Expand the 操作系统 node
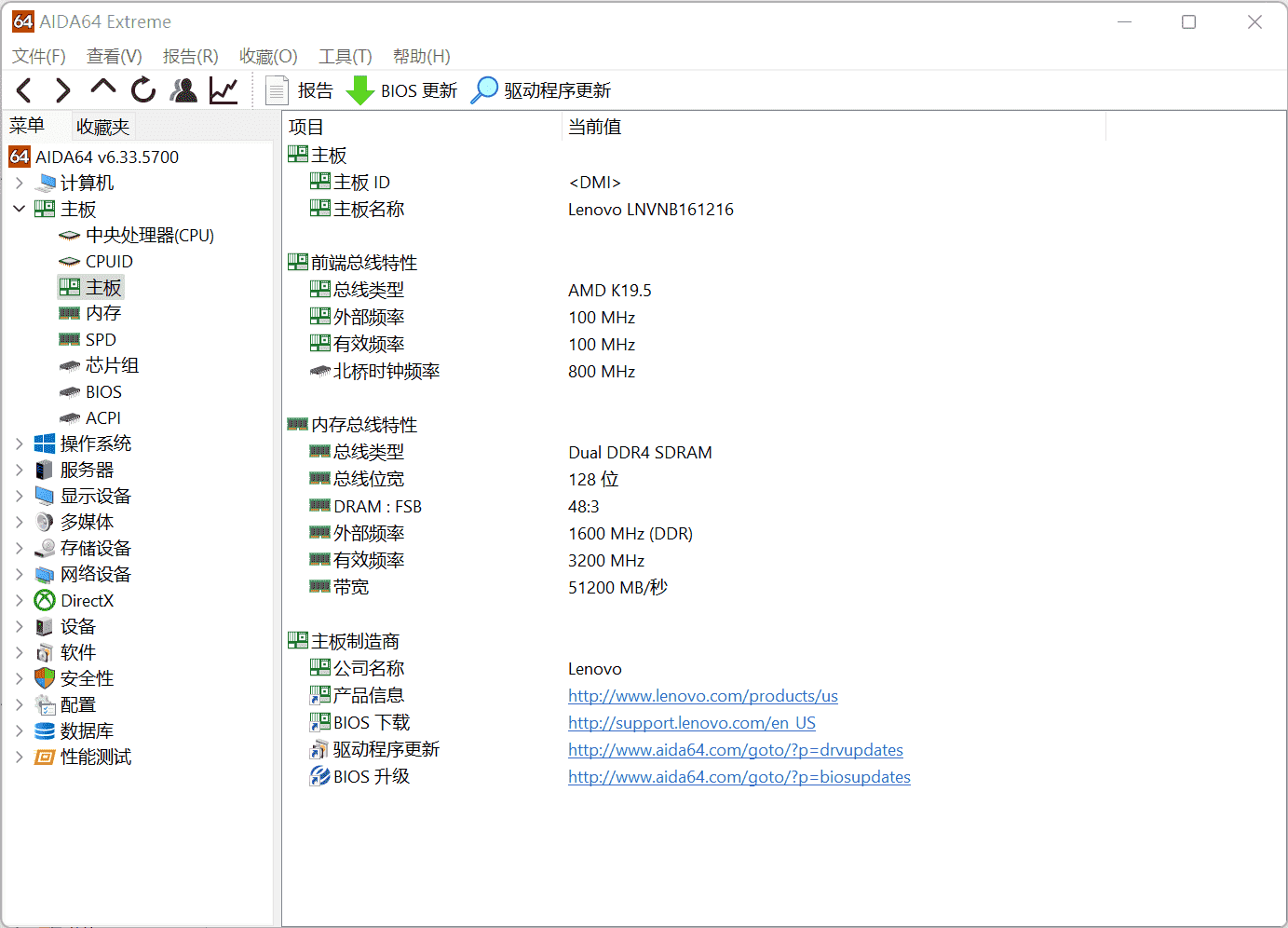This screenshot has height=928, width=1288. coord(20,444)
